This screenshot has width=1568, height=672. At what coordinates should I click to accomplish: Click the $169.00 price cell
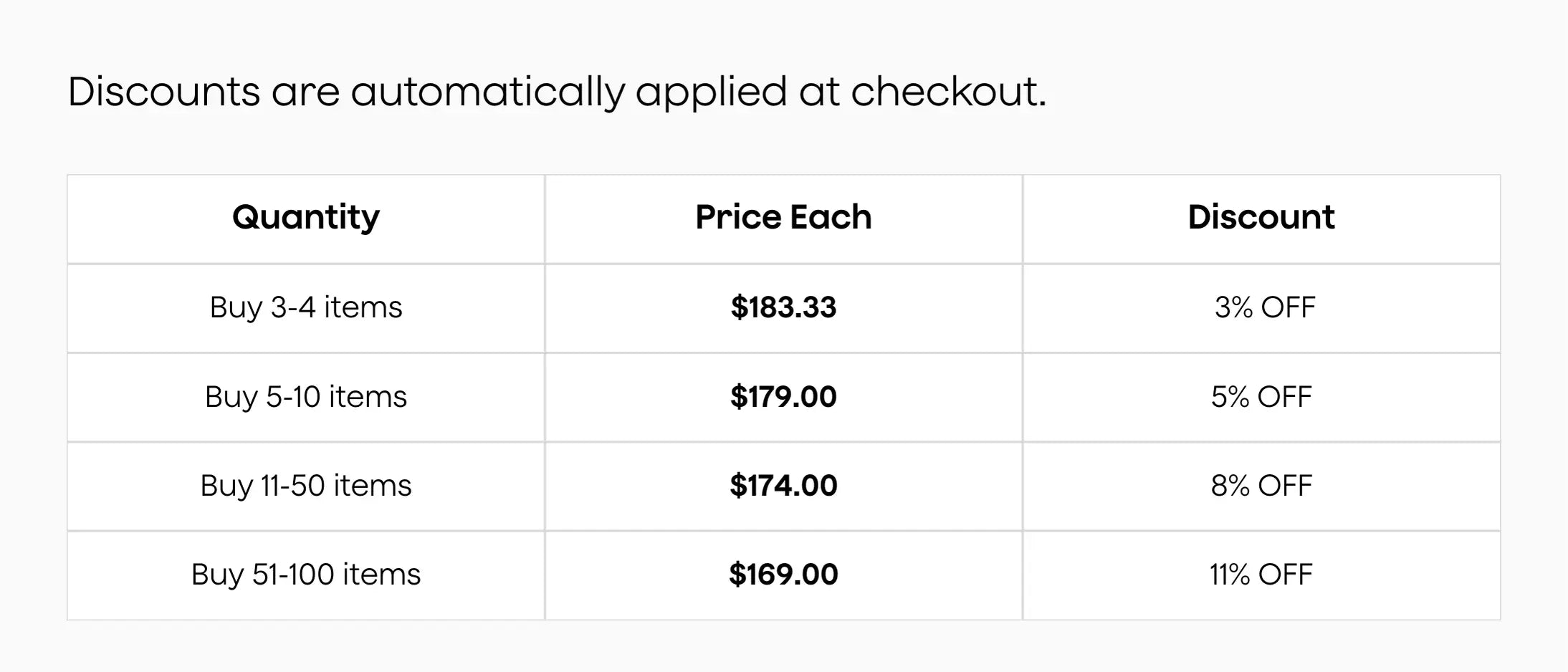point(783,575)
